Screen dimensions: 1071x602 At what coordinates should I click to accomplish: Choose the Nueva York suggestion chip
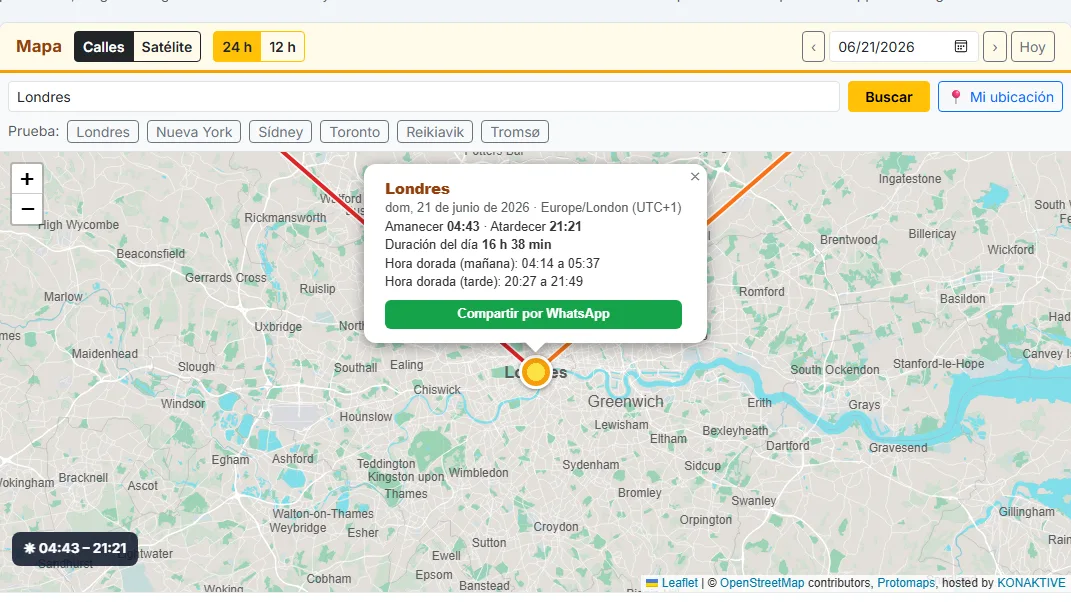[x=194, y=132]
